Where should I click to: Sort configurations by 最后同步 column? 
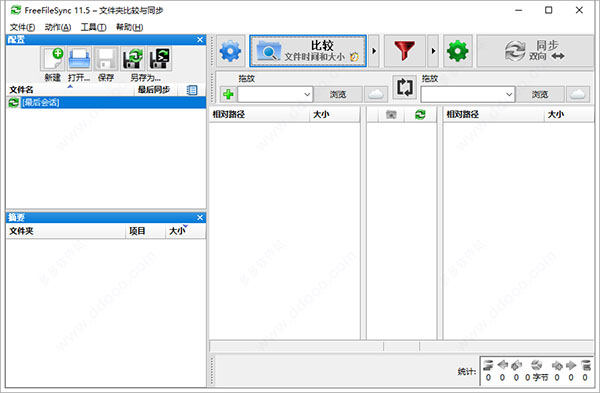pyautogui.click(x=156, y=90)
